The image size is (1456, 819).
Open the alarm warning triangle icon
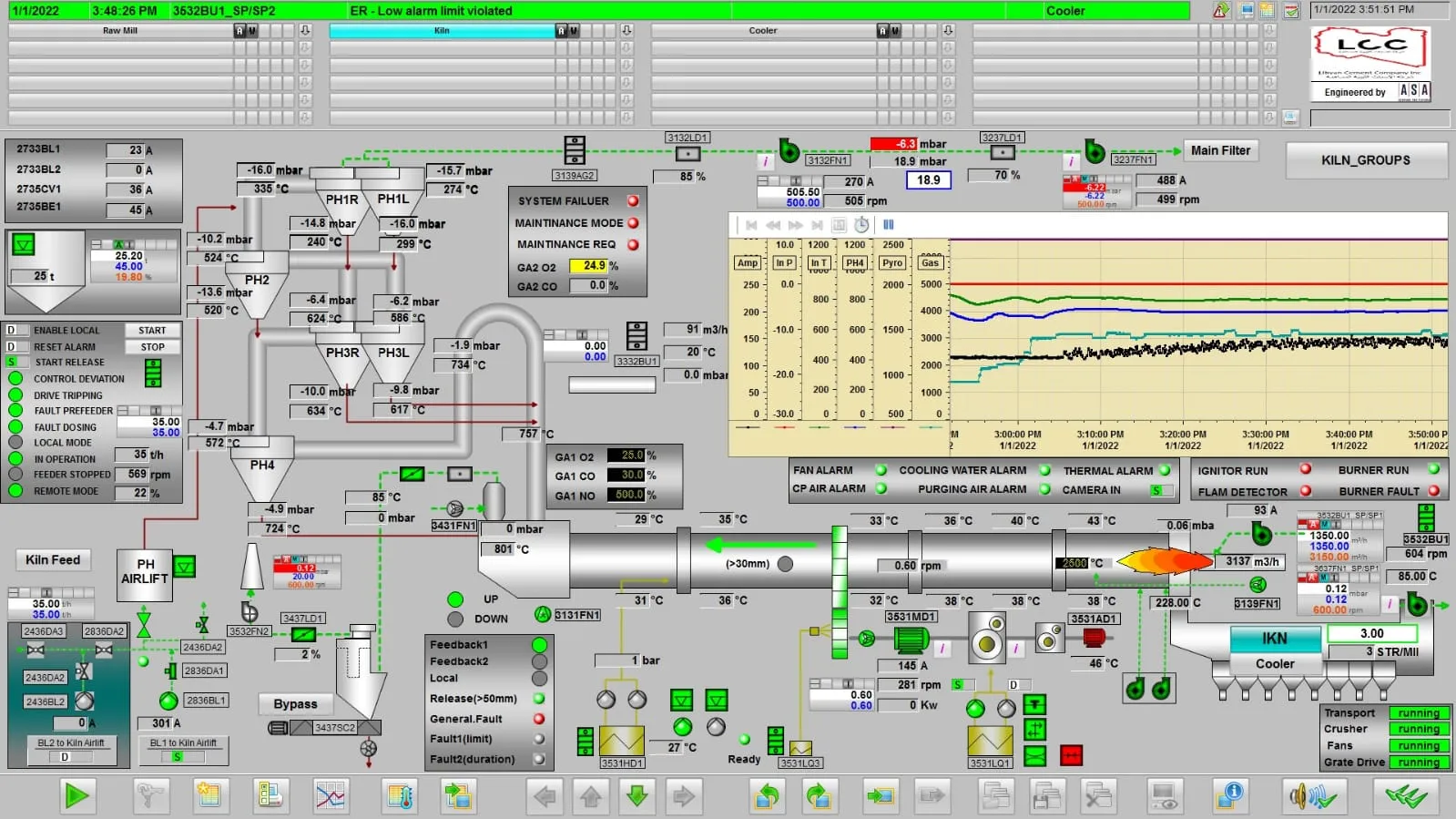point(1222,11)
